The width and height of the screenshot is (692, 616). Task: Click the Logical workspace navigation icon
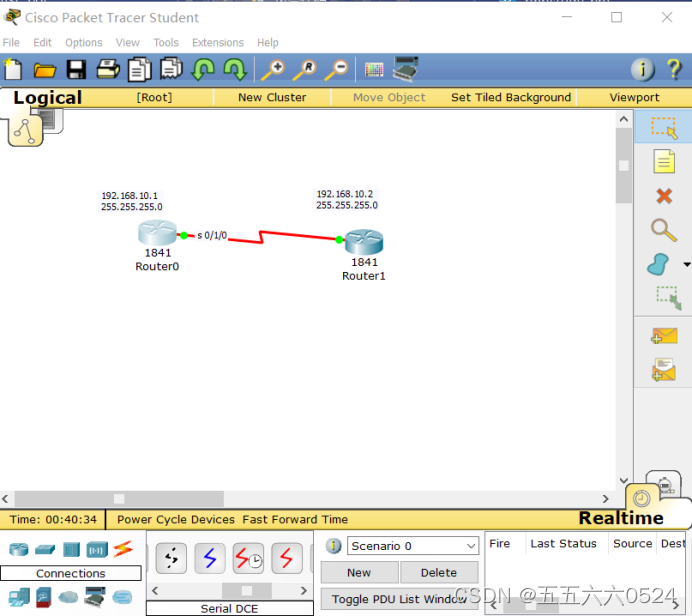(x=26, y=129)
